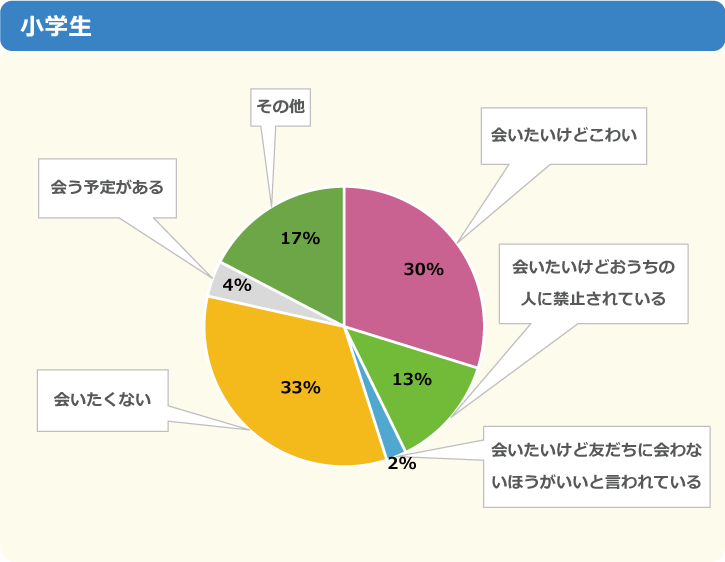Select the 会う予定がある callout box

107,188
